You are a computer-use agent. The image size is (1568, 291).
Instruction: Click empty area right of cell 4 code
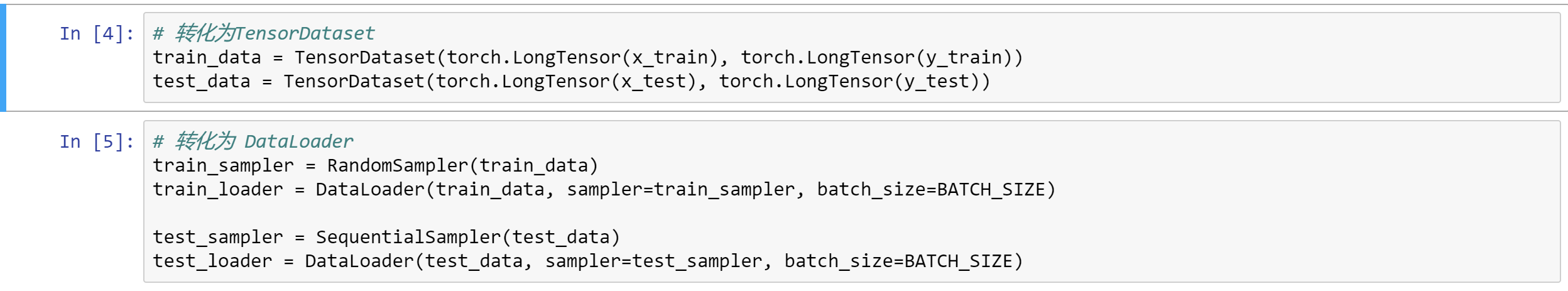pyautogui.click(x=1288, y=69)
